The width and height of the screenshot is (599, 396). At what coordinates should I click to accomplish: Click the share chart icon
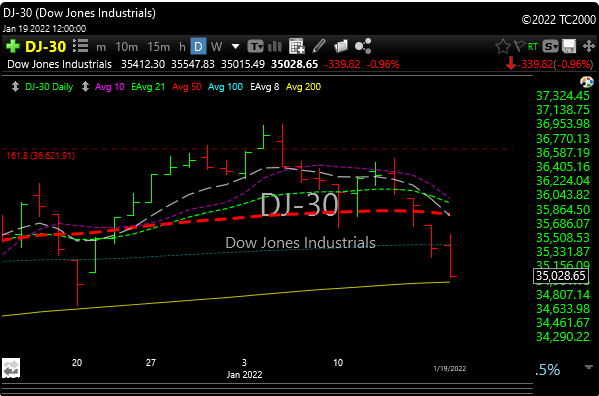click(363, 46)
